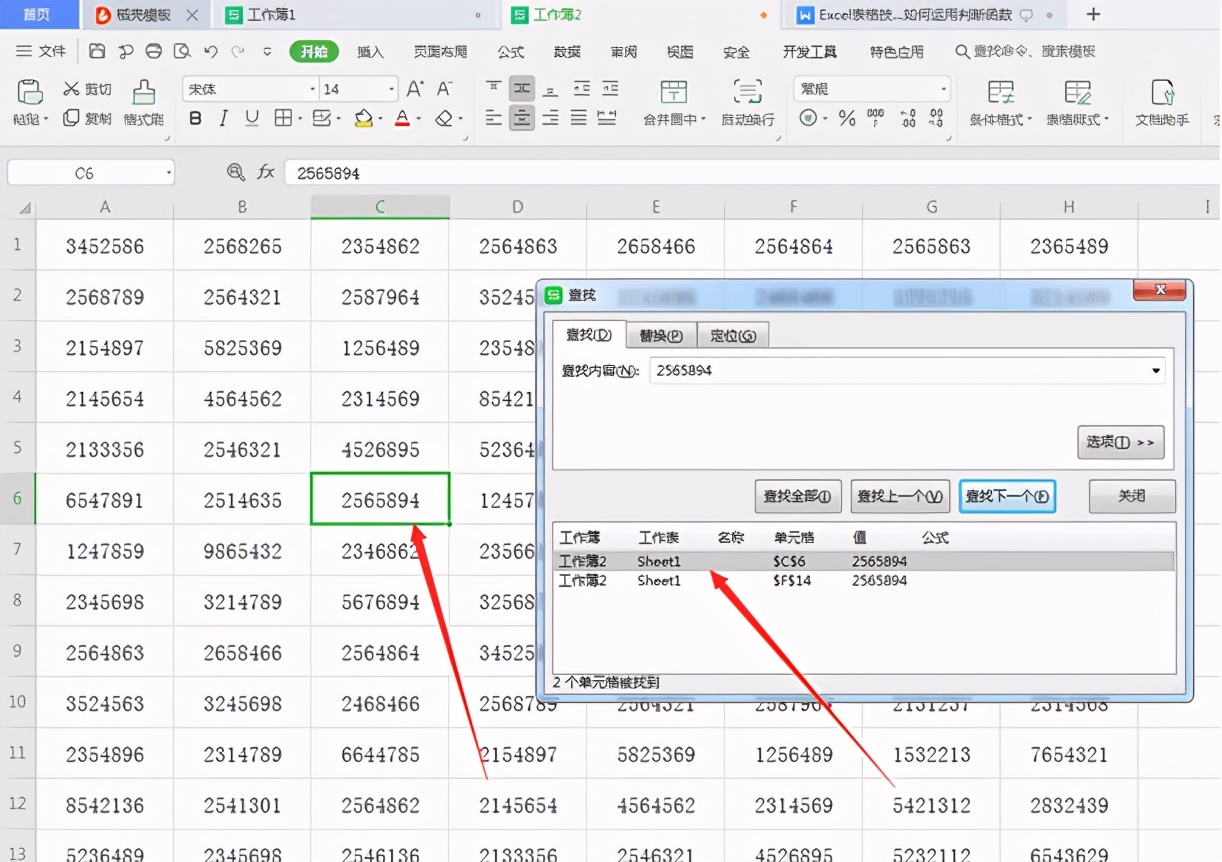Viewport: 1222px width, 862px height.
Task: Open Document Assistant (文档助手)
Action: coord(1162,103)
